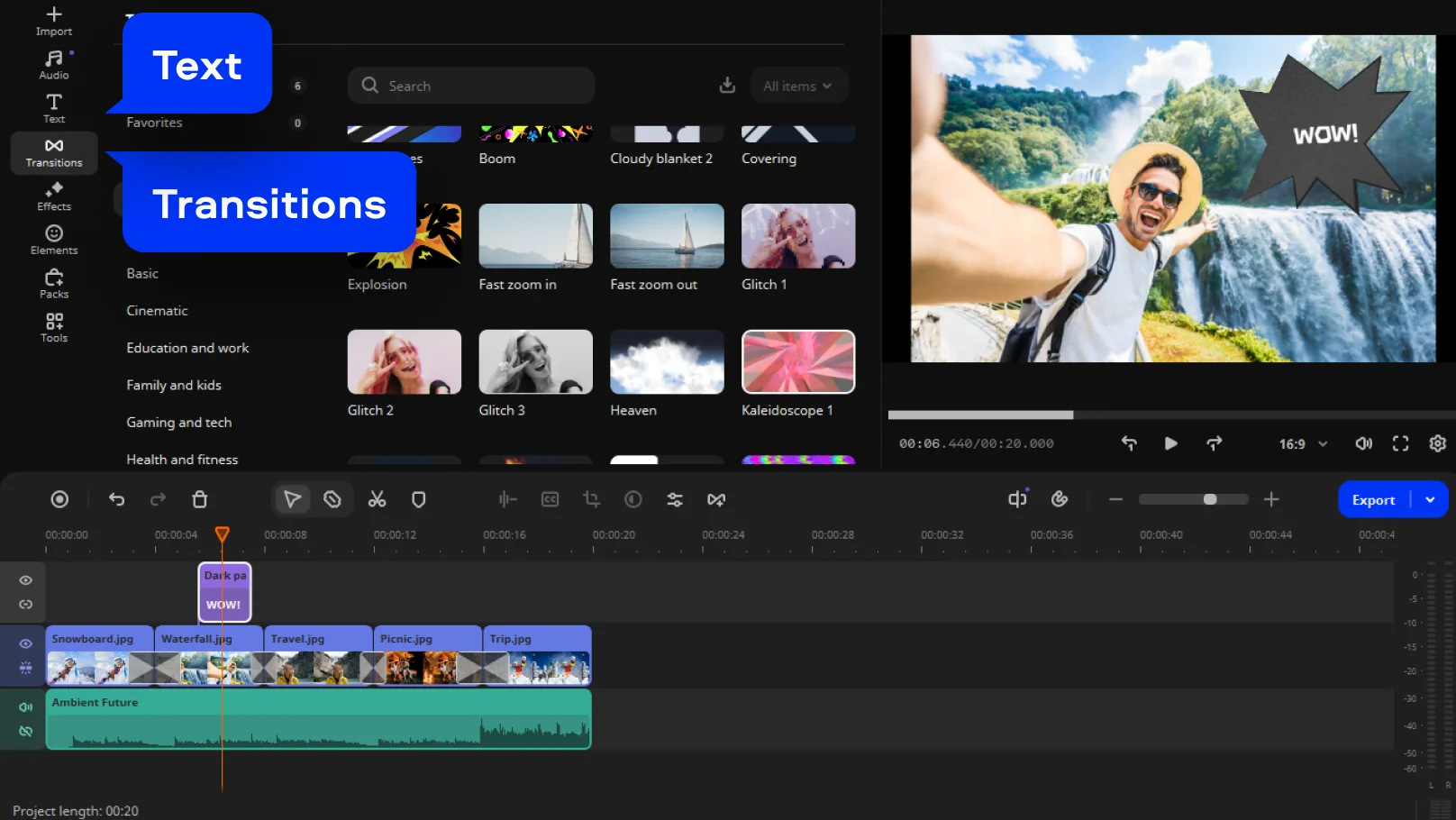Hide the main video track
This screenshot has height=820, width=1456.
pos(26,643)
